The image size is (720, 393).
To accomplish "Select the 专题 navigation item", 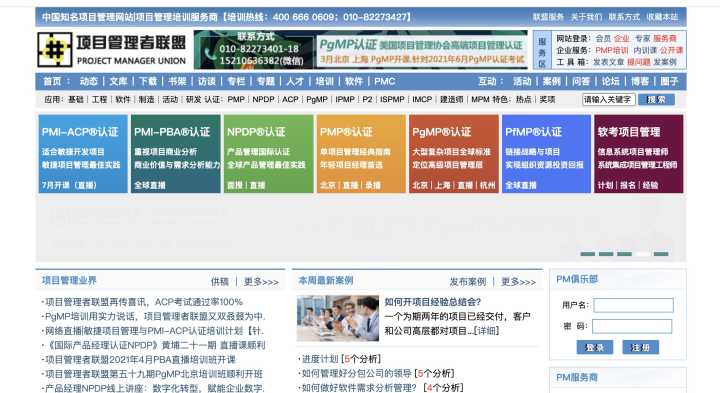I will (265, 81).
